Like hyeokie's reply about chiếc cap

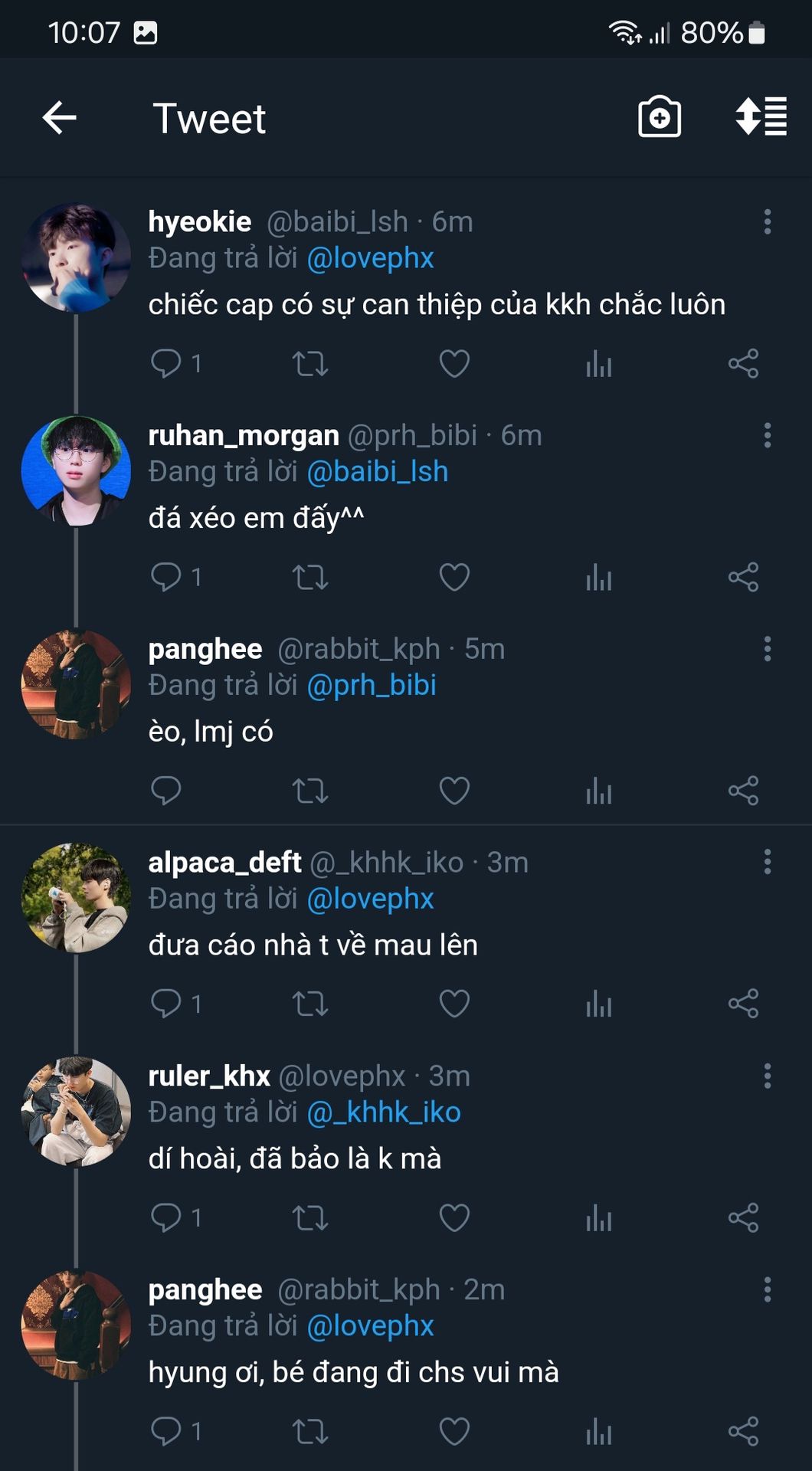(454, 363)
